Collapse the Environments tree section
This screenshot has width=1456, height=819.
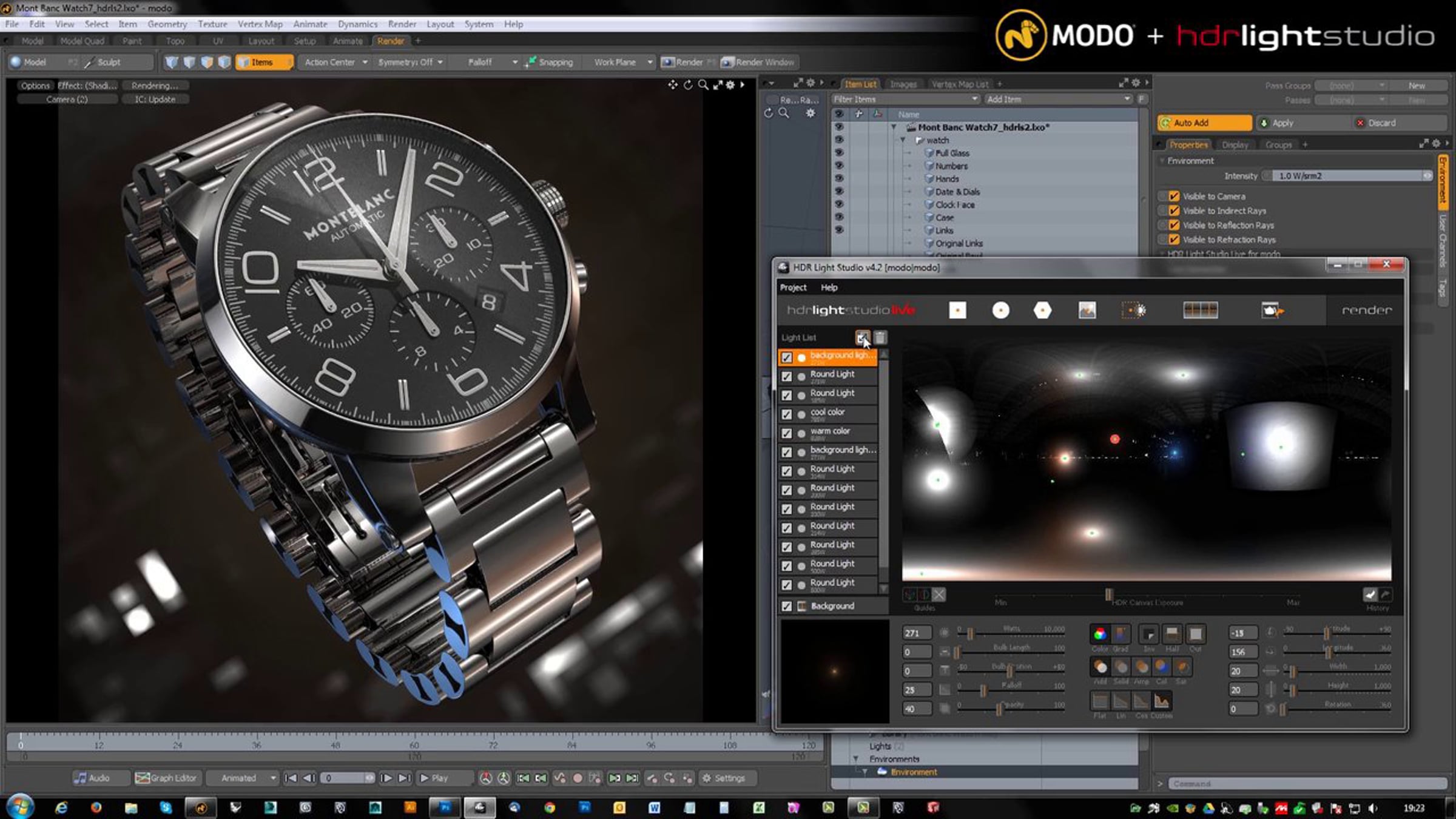point(855,759)
